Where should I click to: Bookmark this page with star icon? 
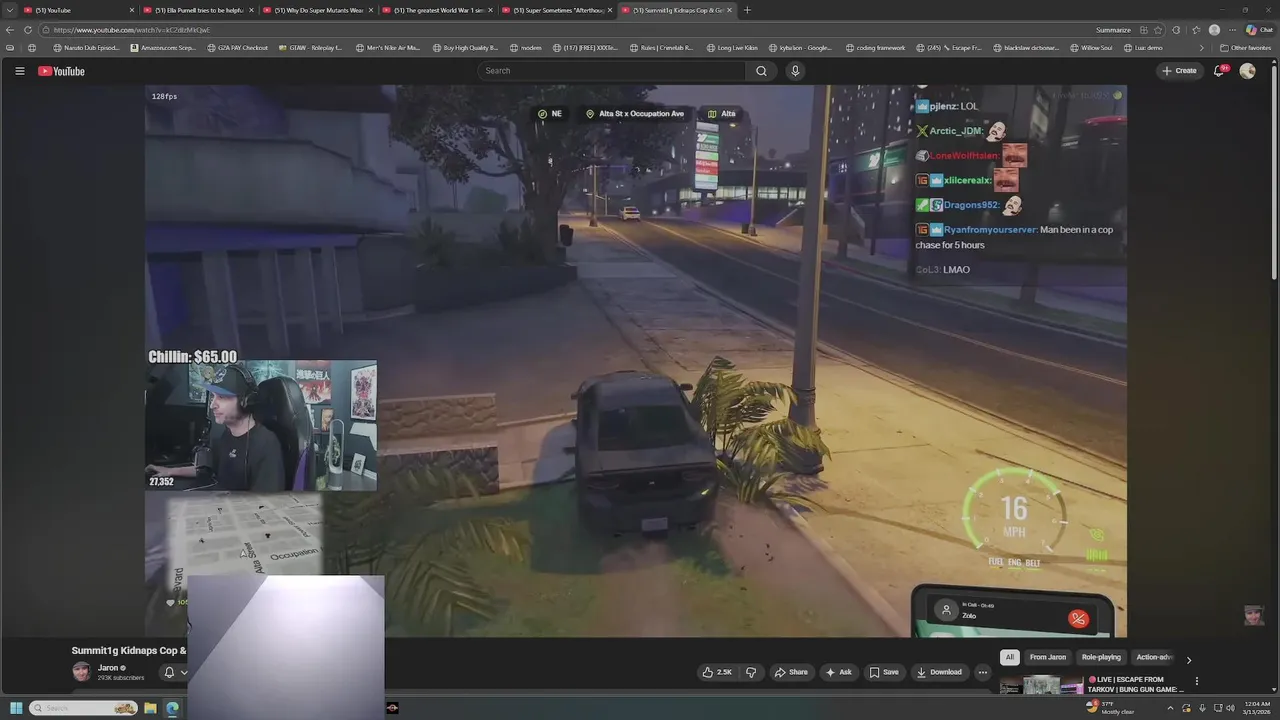(1158, 30)
